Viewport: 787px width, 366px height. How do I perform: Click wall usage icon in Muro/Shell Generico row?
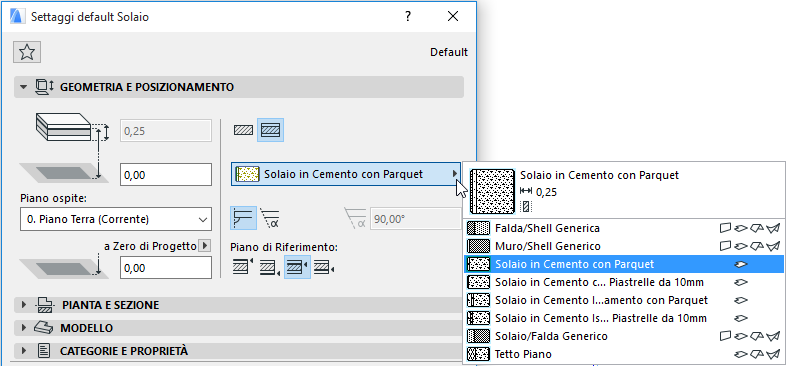[725, 247]
